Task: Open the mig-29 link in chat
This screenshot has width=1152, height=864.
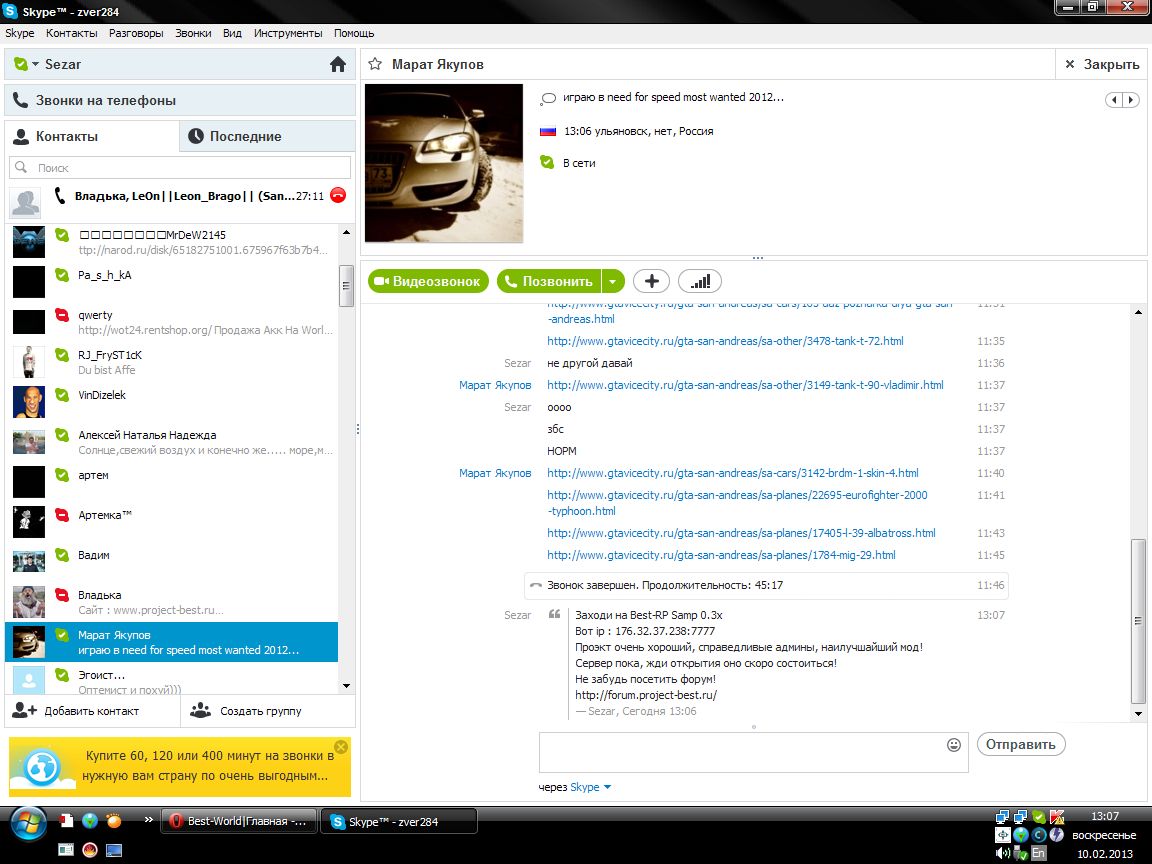Action: point(721,555)
